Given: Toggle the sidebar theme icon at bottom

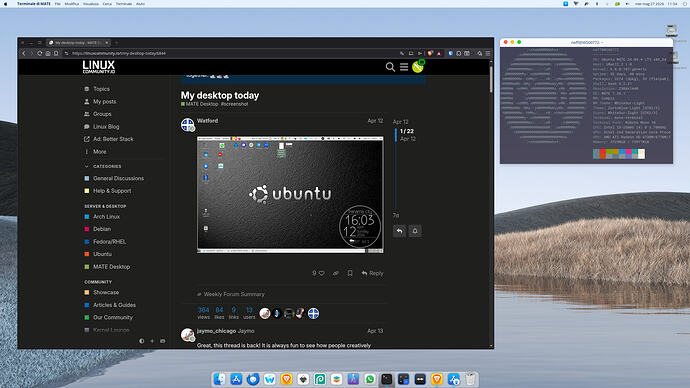Looking at the screenshot, I should point(142,341).
